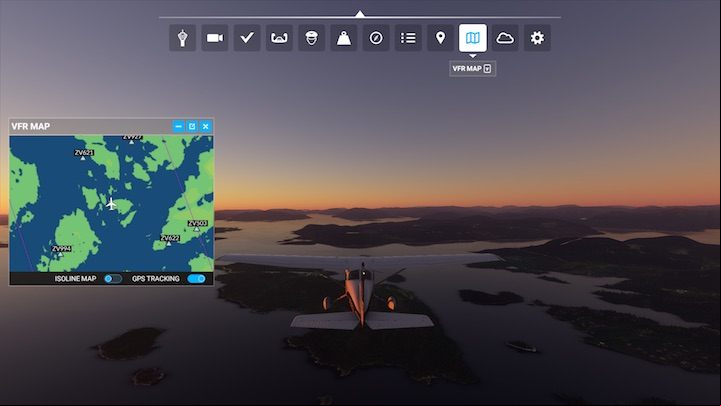The height and width of the screenshot is (406, 721).
Task: Toggle the VFR Map toolbar icon
Action: point(473,38)
